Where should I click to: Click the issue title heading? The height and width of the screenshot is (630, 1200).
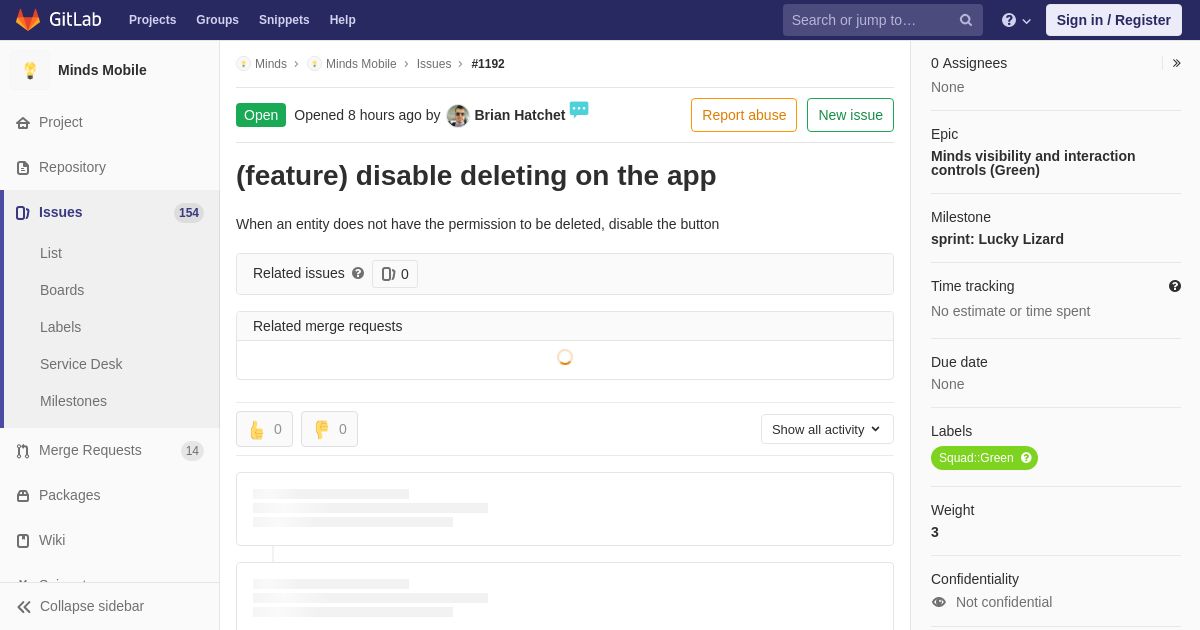coord(476,175)
